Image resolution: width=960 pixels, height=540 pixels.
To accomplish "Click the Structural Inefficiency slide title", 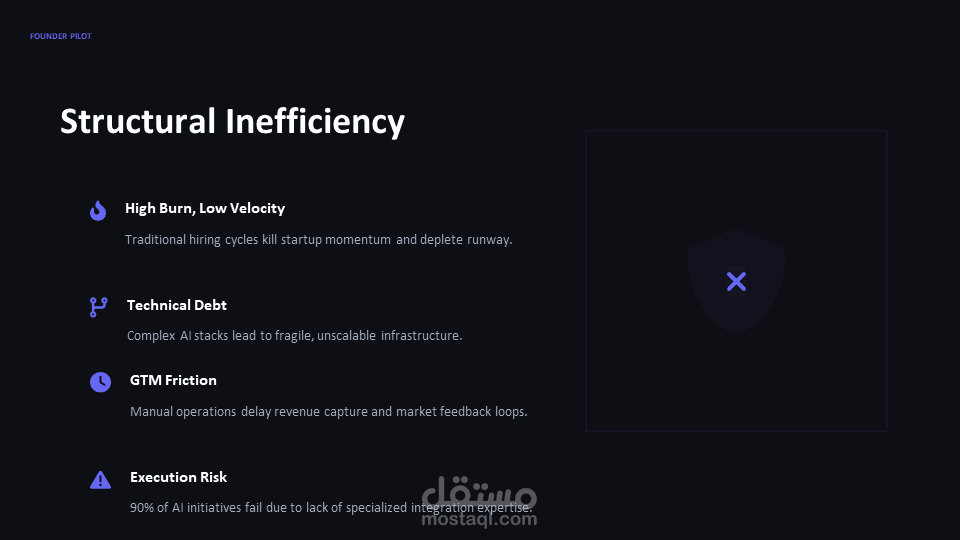I will [x=232, y=121].
